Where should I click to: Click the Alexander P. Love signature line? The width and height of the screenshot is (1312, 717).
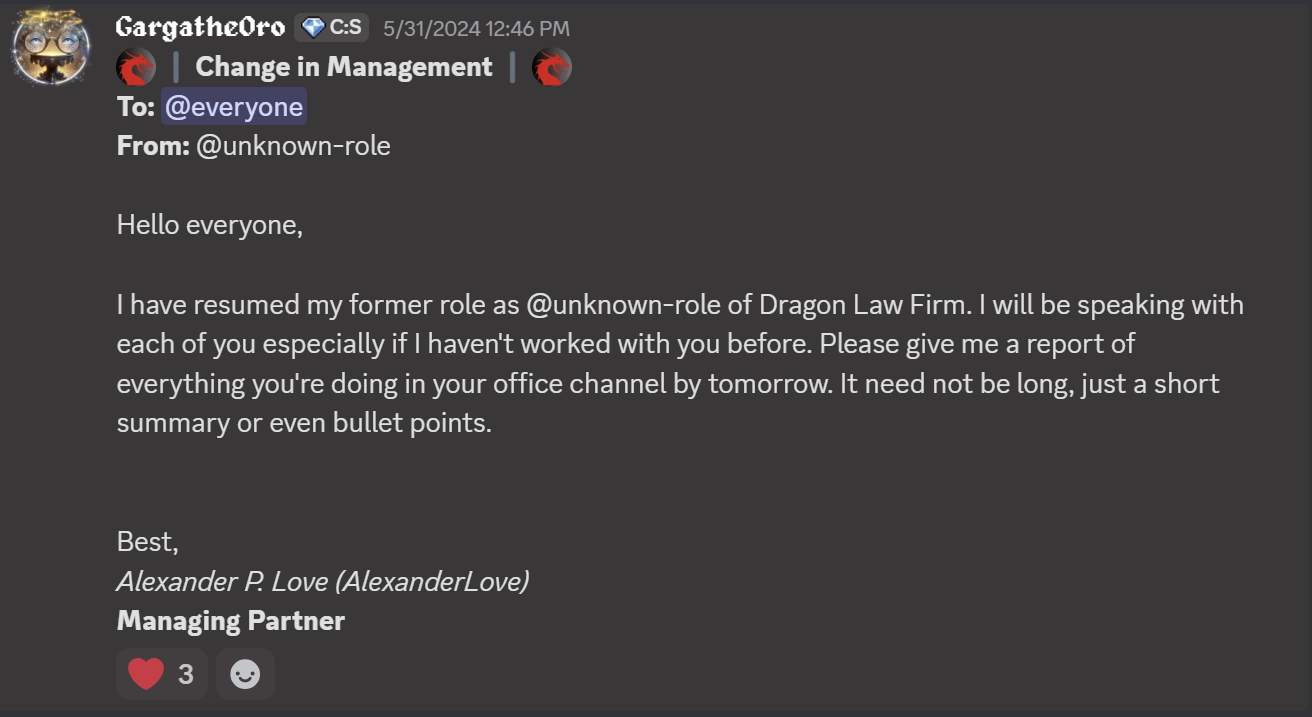[x=322, y=581]
